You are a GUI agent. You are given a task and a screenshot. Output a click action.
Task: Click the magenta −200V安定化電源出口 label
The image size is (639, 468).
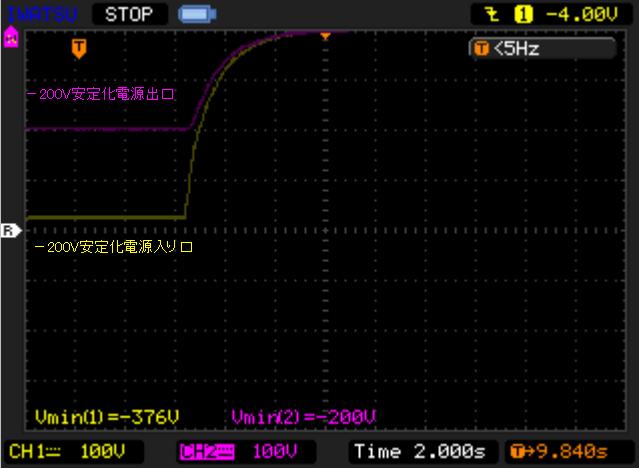point(101,94)
